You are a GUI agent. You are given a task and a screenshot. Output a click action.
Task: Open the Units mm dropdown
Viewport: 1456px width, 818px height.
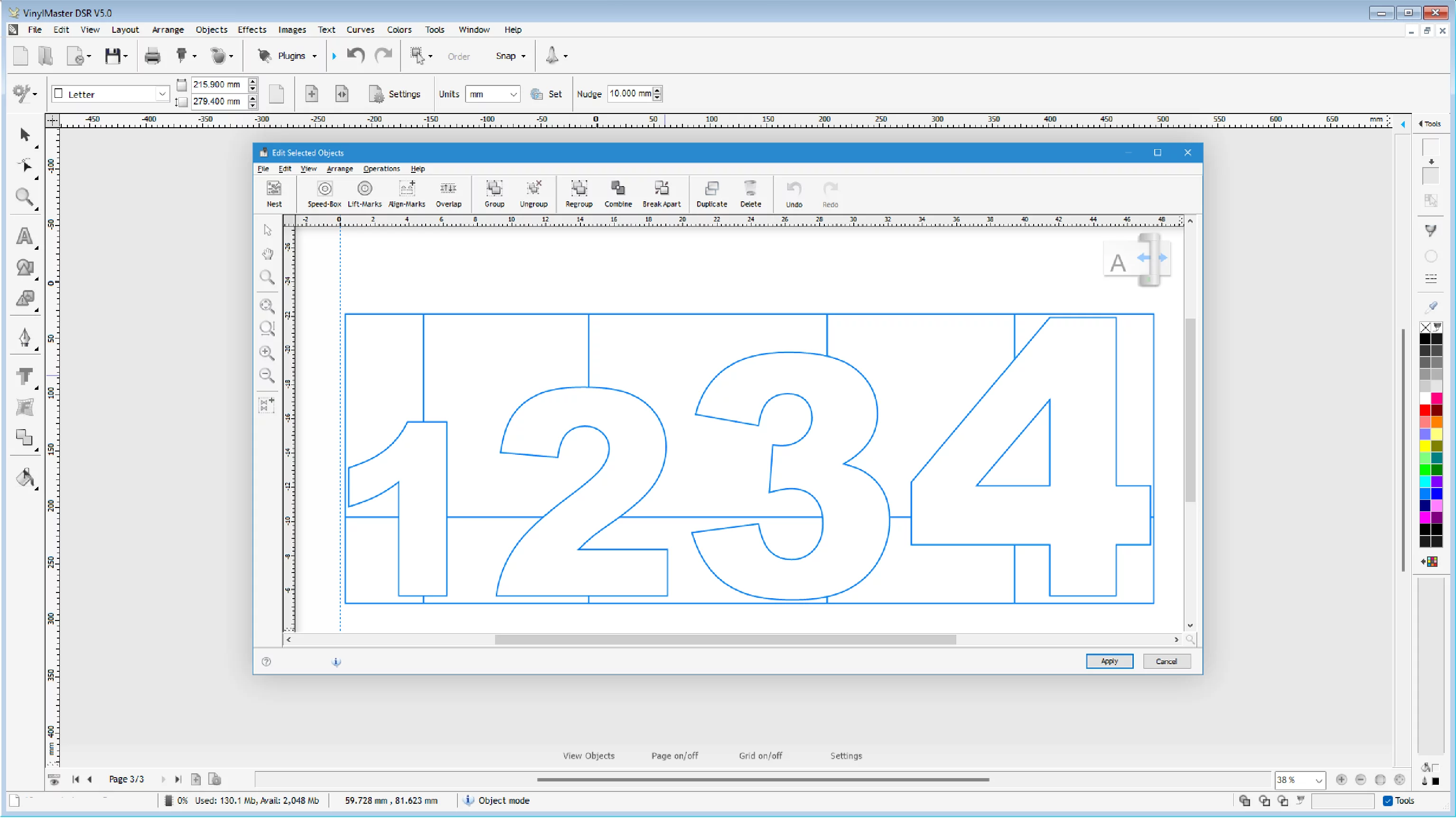point(513,94)
